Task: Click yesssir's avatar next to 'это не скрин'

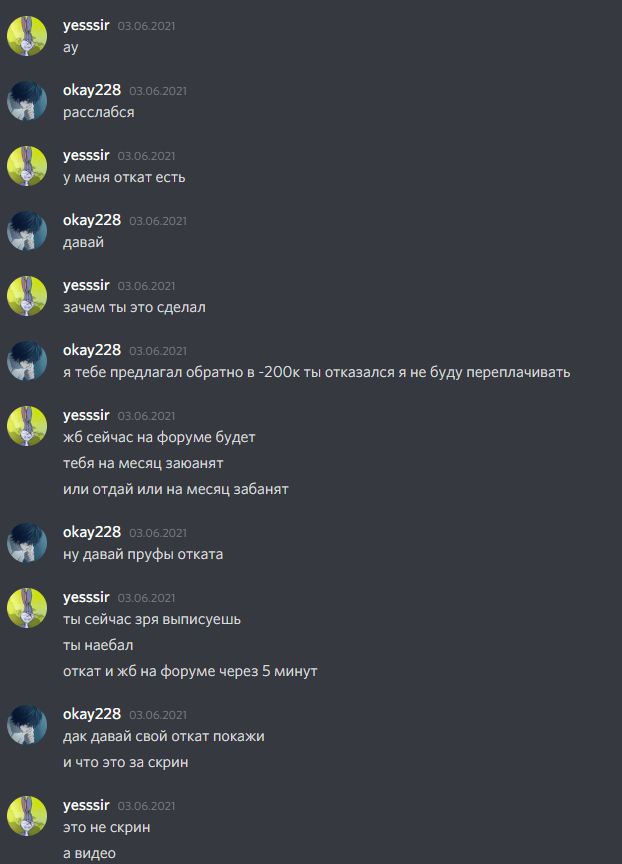Action: (x=27, y=816)
